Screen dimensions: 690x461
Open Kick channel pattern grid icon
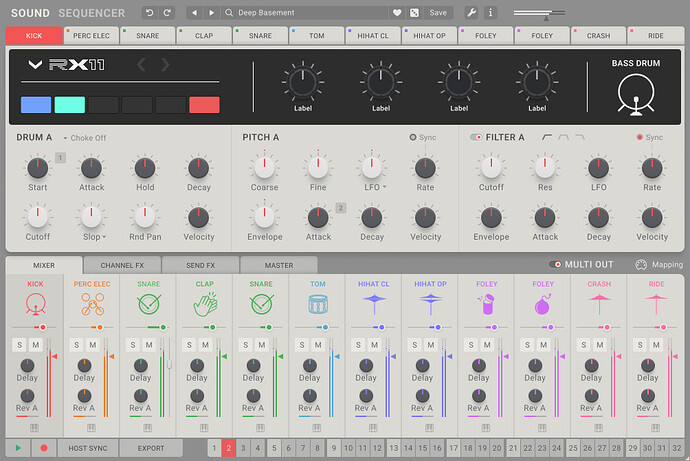pos(34,428)
